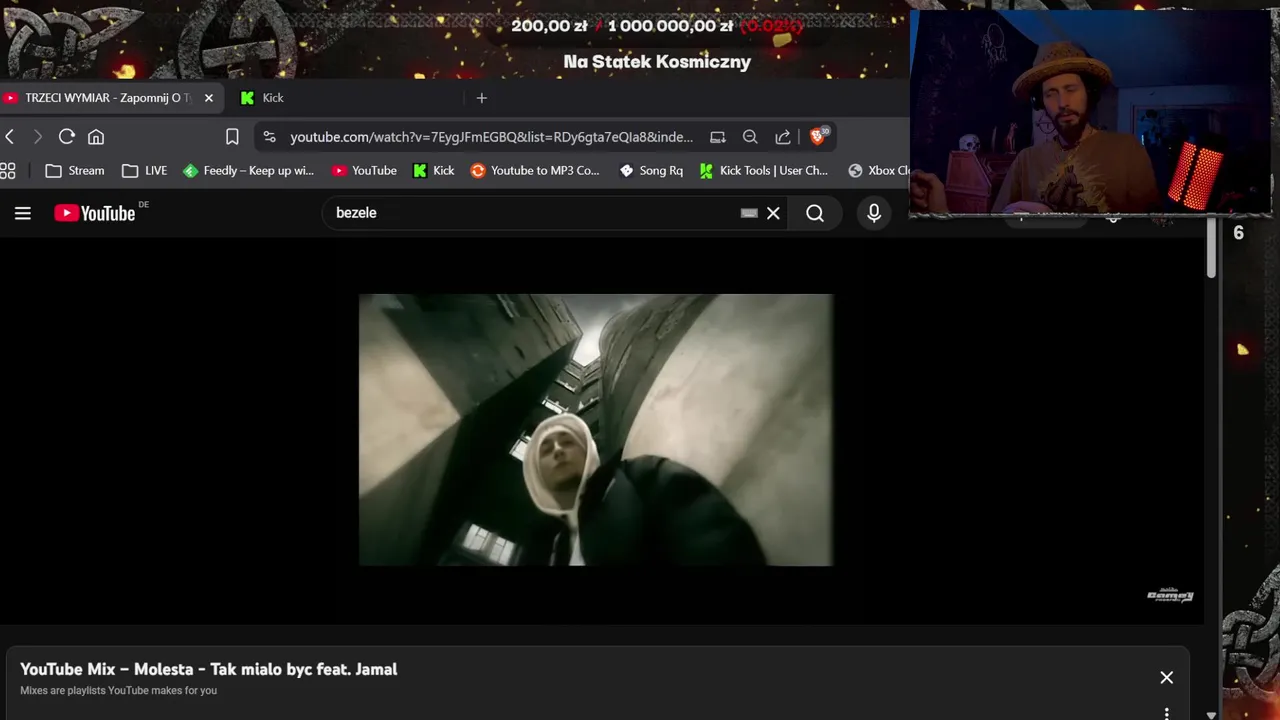The height and width of the screenshot is (720, 1280).
Task: Open Kick Tools User Chat bookmark
Action: (x=764, y=171)
